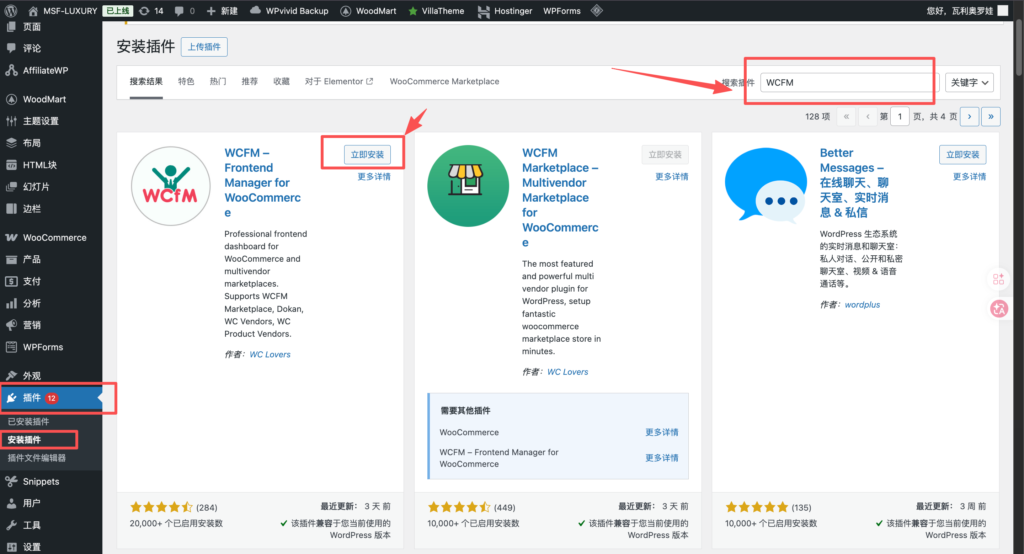The image size is (1024, 554).
Task: Click the user avatar in admin bar
Action: click(x=1003, y=10)
